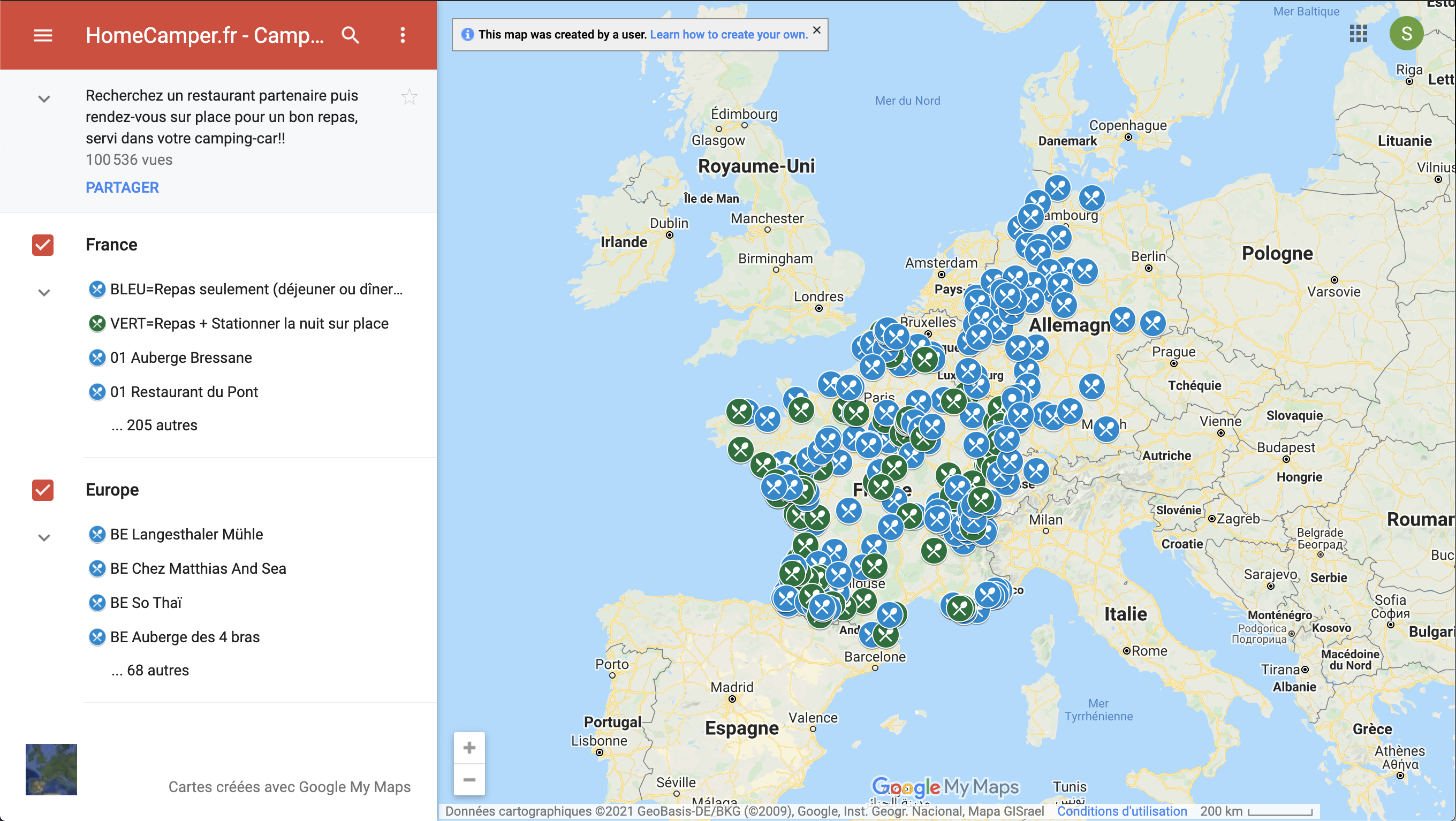Open the green S account avatar
The image size is (1456, 821).
pos(1406,33)
